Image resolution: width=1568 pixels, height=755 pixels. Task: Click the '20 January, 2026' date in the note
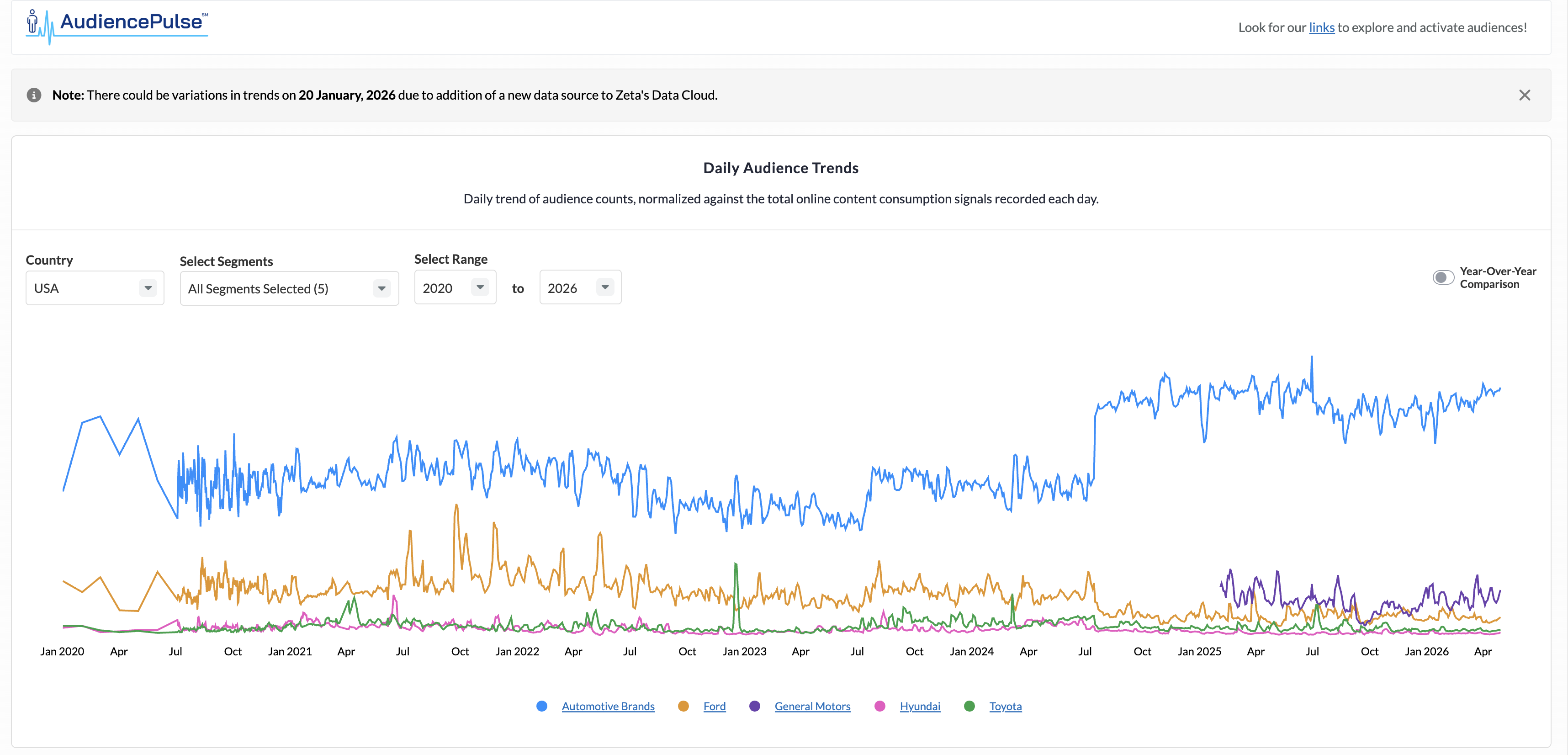347,95
